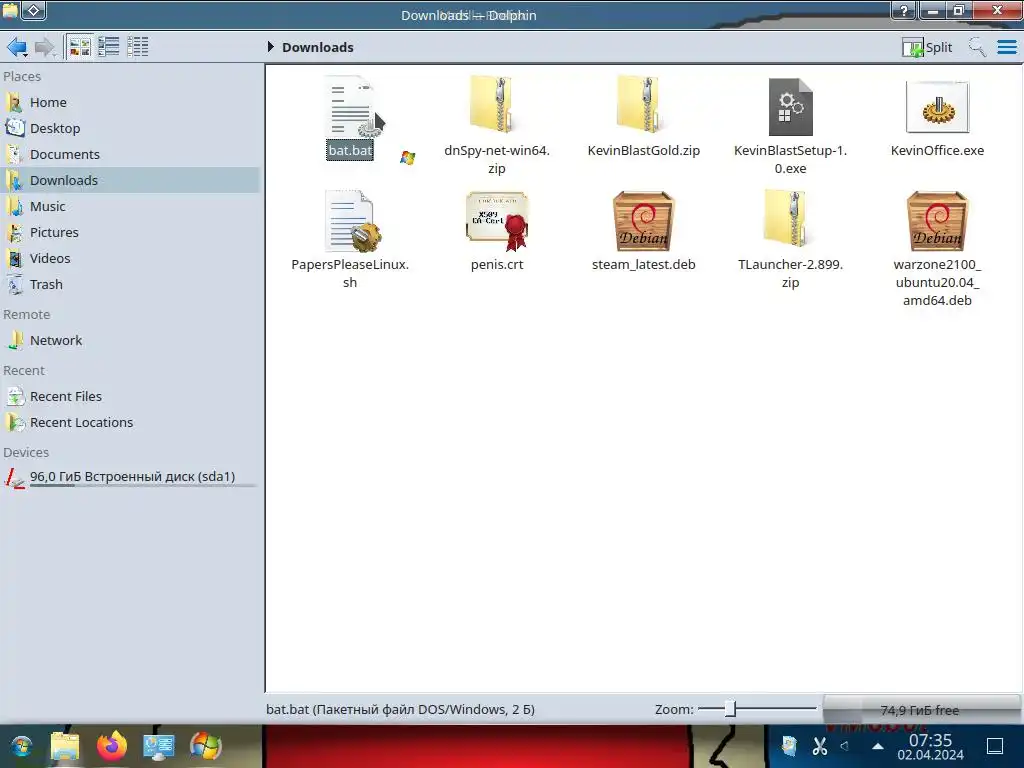Switch to Details view mode
The width and height of the screenshot is (1024, 768).
tap(138, 47)
